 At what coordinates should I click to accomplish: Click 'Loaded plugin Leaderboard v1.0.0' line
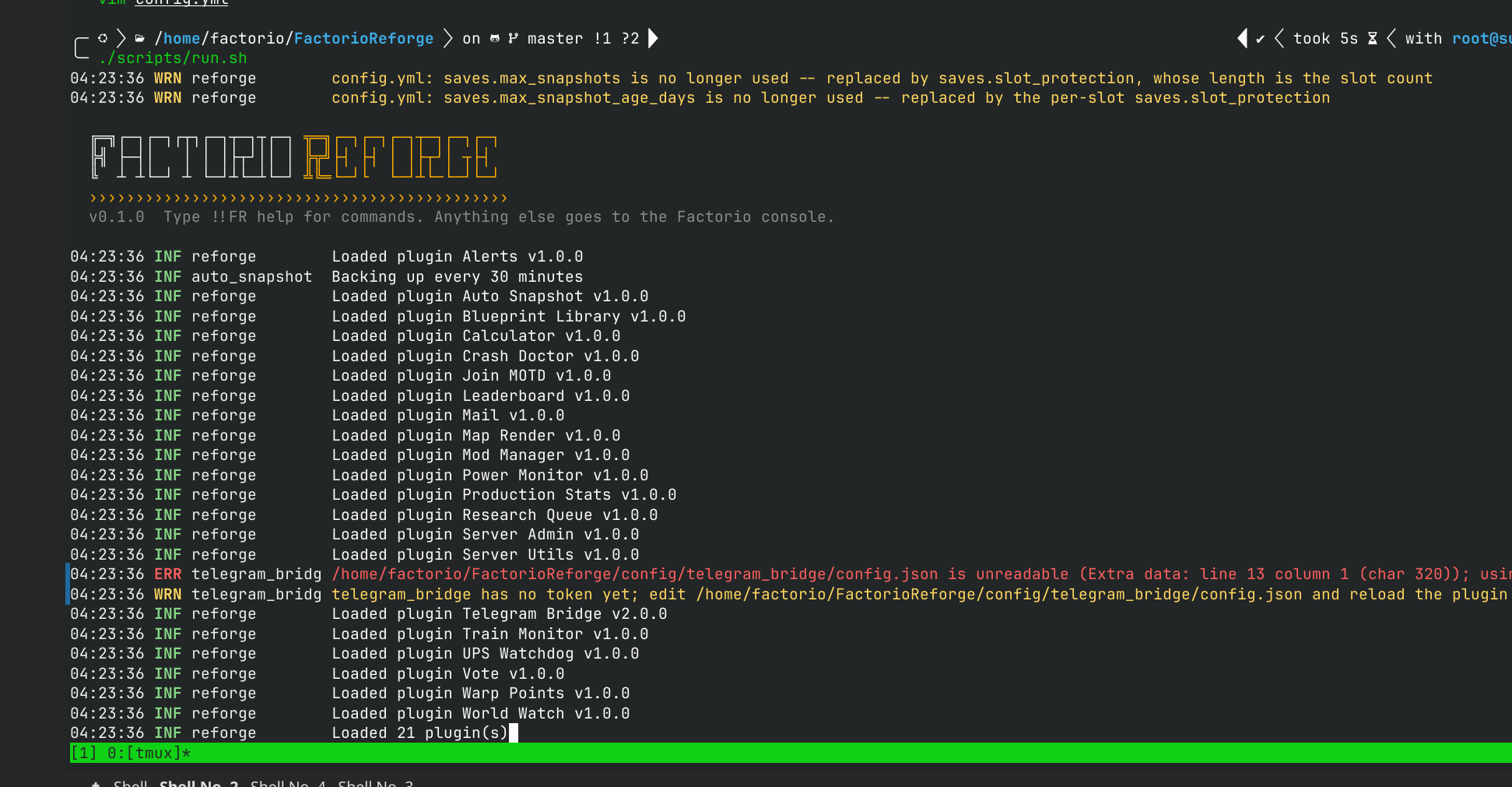coord(480,396)
